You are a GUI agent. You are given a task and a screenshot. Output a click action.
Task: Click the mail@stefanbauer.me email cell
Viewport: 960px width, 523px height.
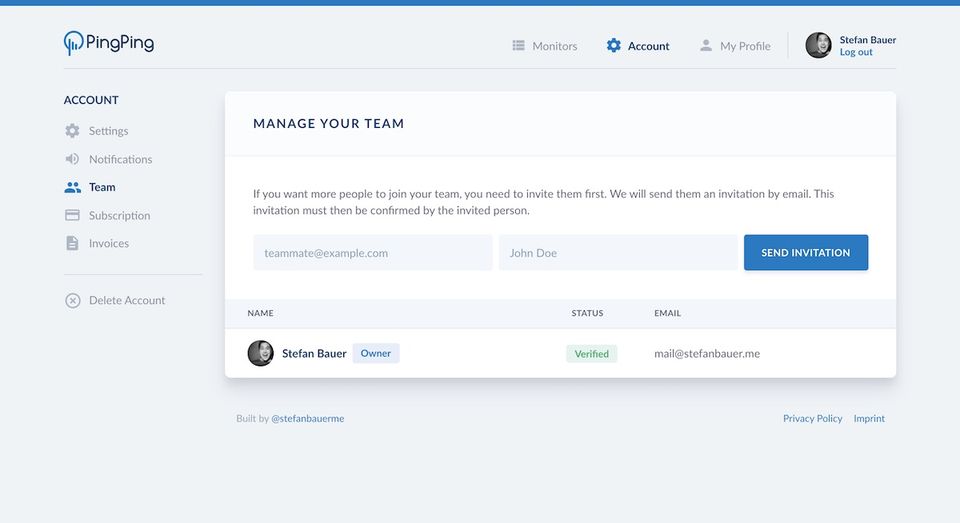[x=707, y=353]
